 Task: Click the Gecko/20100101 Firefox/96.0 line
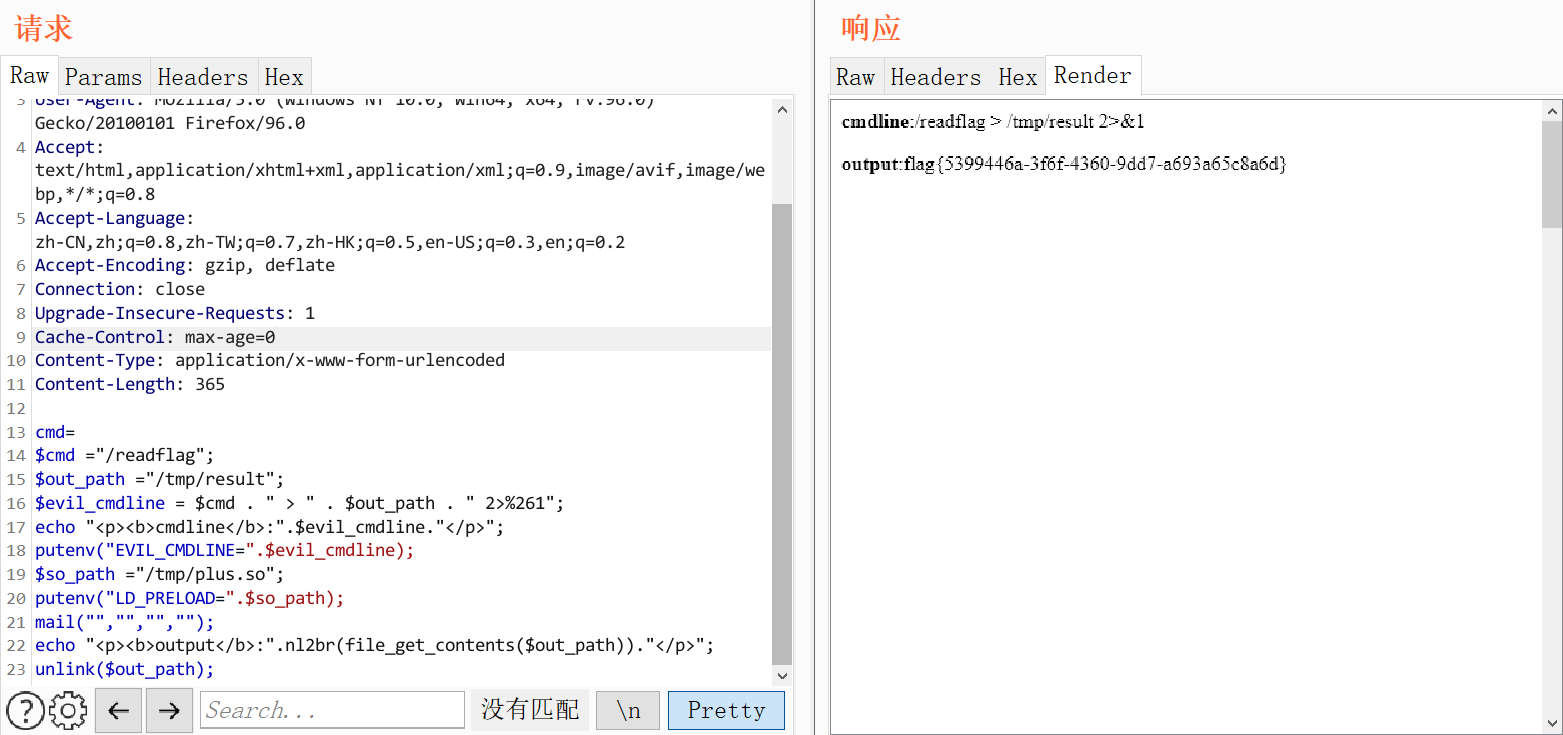170,124
